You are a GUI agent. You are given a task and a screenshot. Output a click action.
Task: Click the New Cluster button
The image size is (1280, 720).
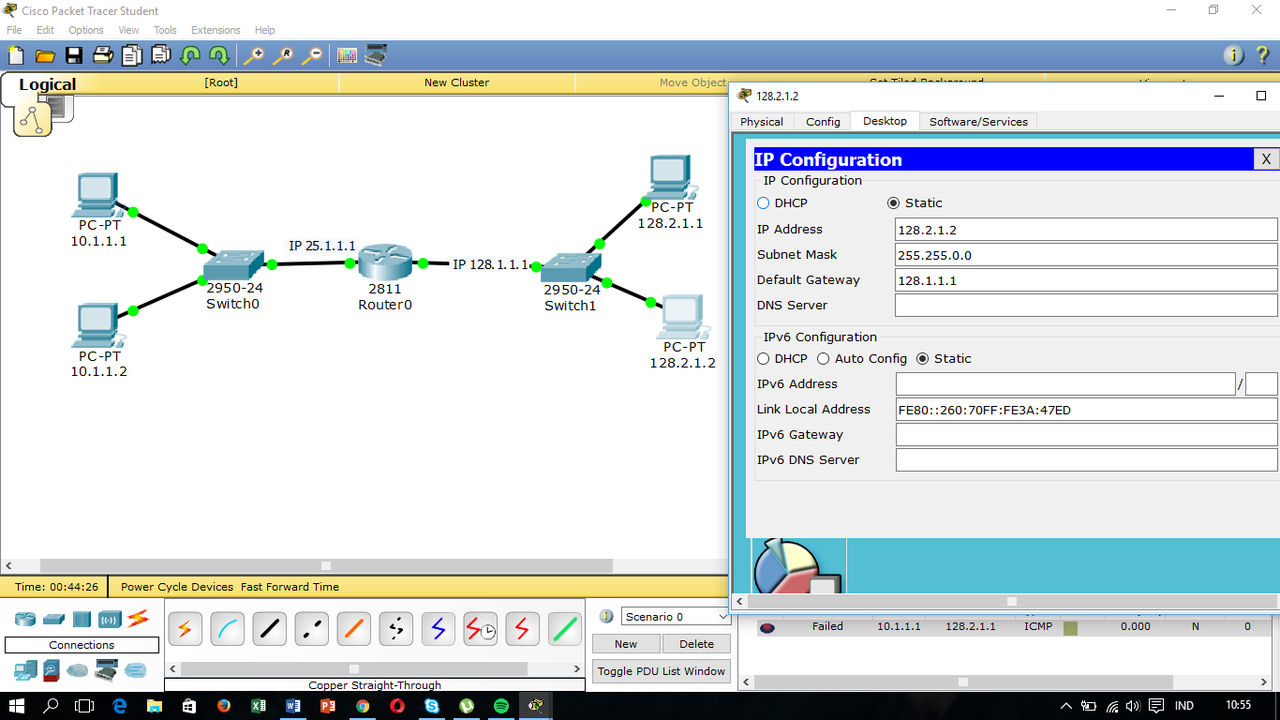pos(457,83)
